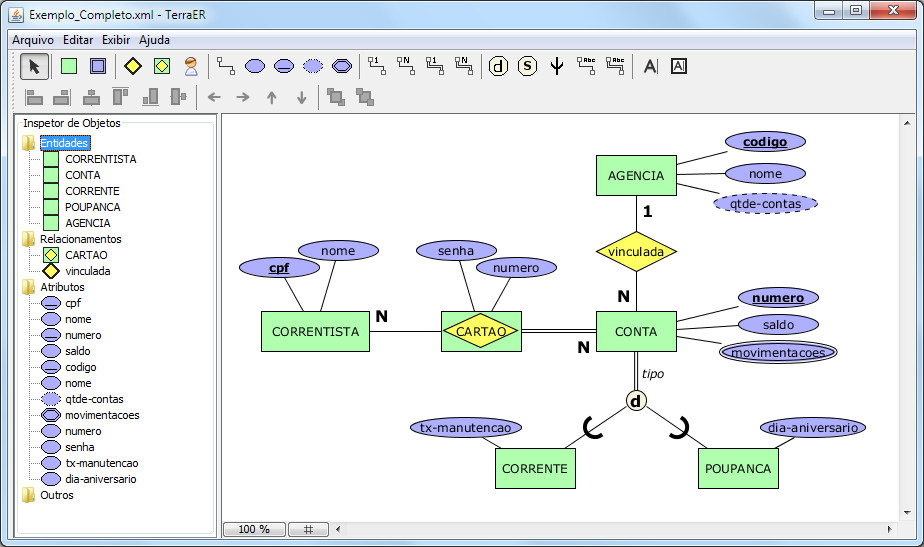Open the Arquivo menu
This screenshot has width=924, height=547.
click(x=33, y=40)
